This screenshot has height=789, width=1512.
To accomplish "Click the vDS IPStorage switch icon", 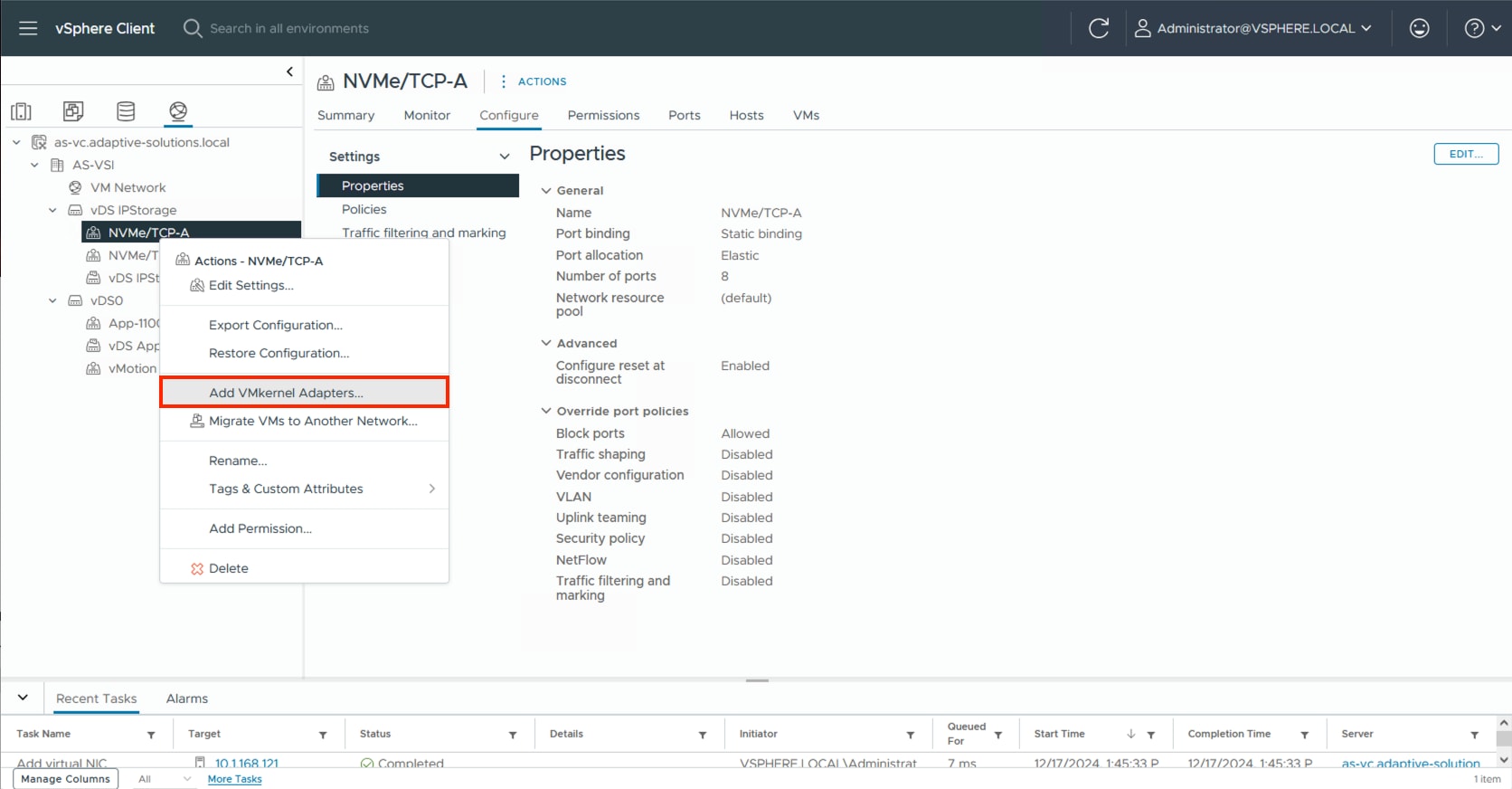I will (x=76, y=210).
